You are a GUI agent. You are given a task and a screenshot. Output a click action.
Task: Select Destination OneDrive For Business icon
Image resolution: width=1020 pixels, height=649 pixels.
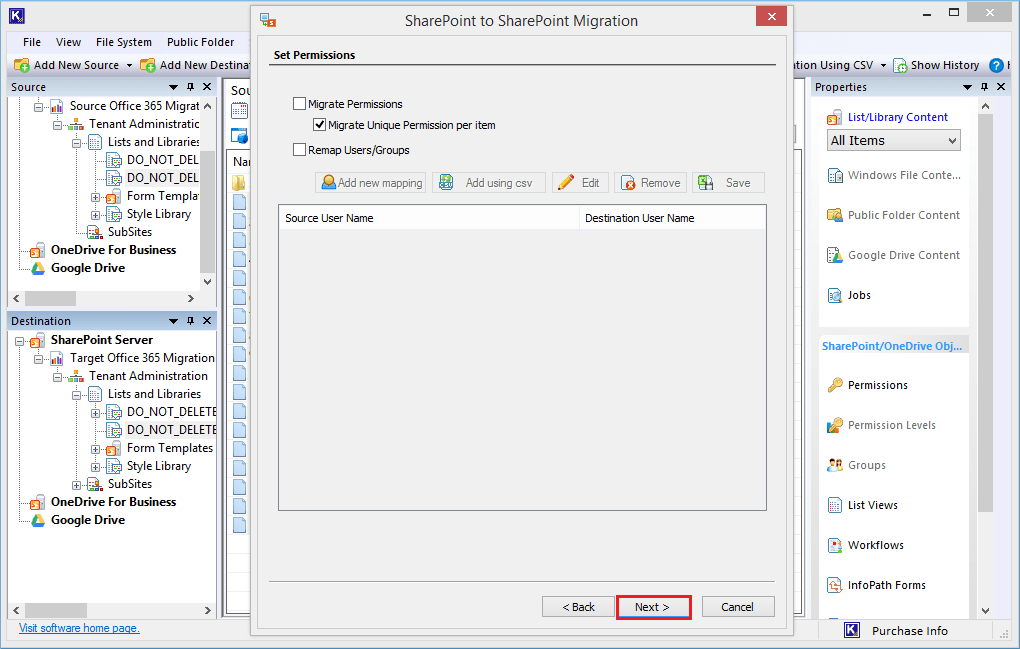coord(38,503)
